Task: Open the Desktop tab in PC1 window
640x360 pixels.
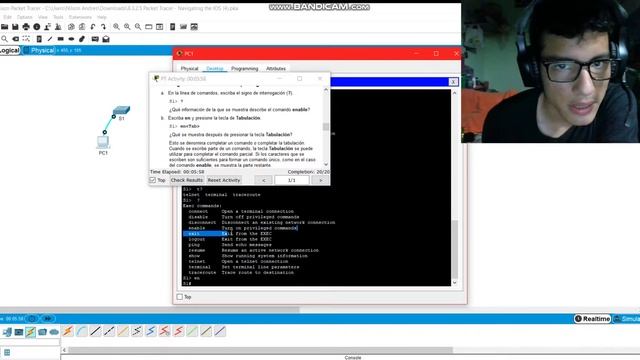Action: 215,69
